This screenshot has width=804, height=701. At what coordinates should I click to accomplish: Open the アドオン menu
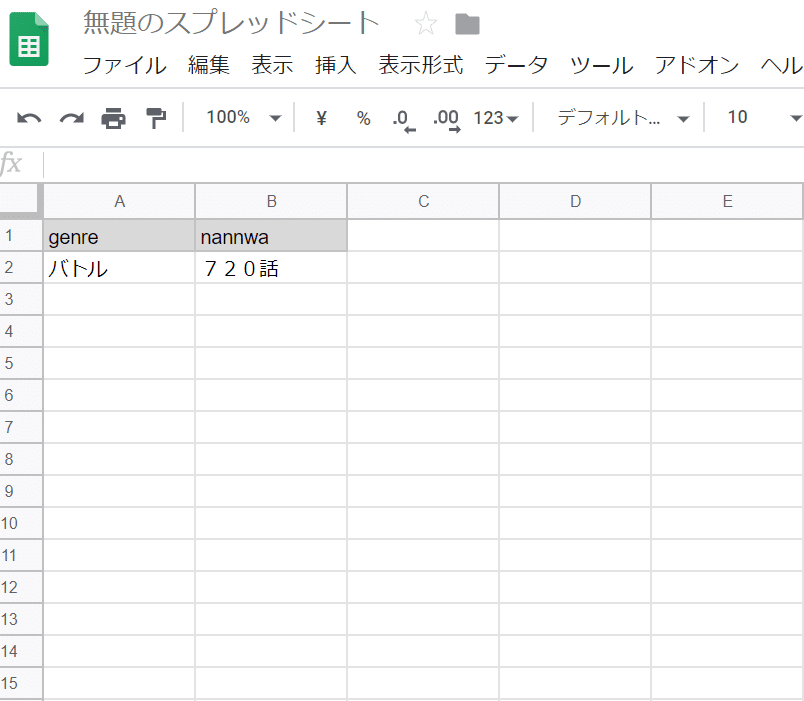[697, 65]
